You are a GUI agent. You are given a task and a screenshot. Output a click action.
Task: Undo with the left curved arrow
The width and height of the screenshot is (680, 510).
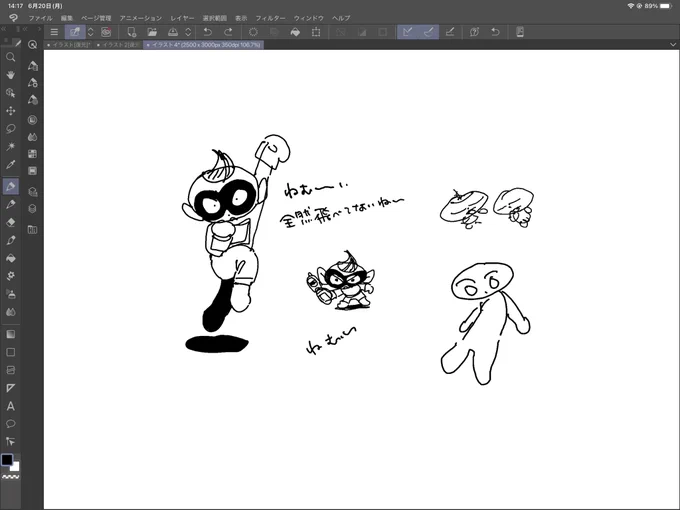(208, 32)
